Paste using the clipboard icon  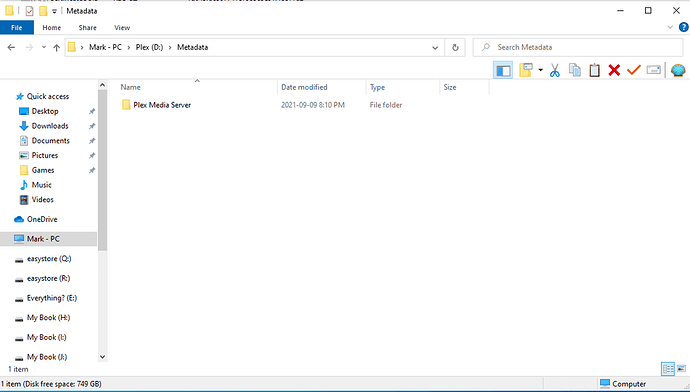[595, 70]
